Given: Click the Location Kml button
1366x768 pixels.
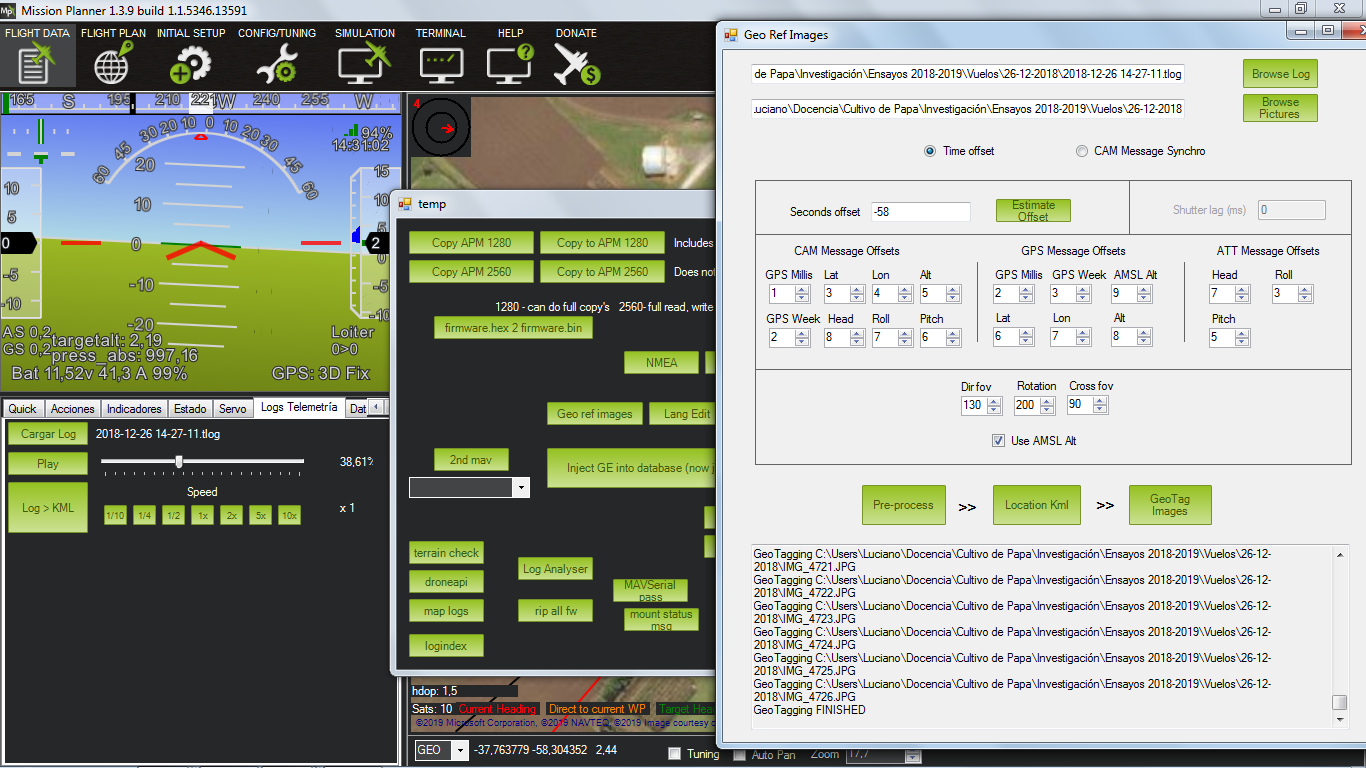Looking at the screenshot, I should pyautogui.click(x=1037, y=505).
